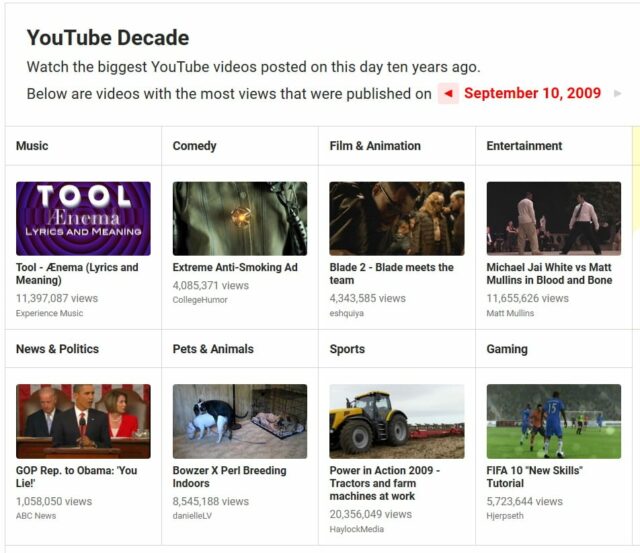Image resolution: width=640 pixels, height=553 pixels.
Task: Play the Michael Jai White fight thumbnail
Action: (554, 218)
